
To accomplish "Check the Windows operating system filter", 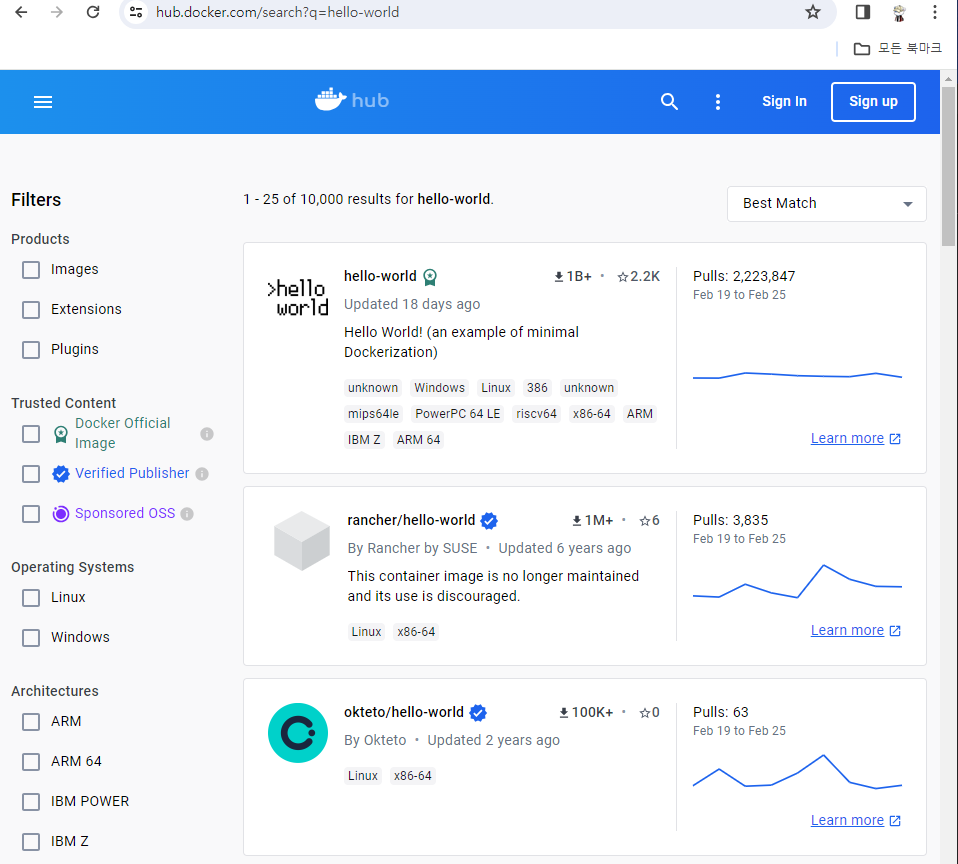I will click(x=31, y=638).
